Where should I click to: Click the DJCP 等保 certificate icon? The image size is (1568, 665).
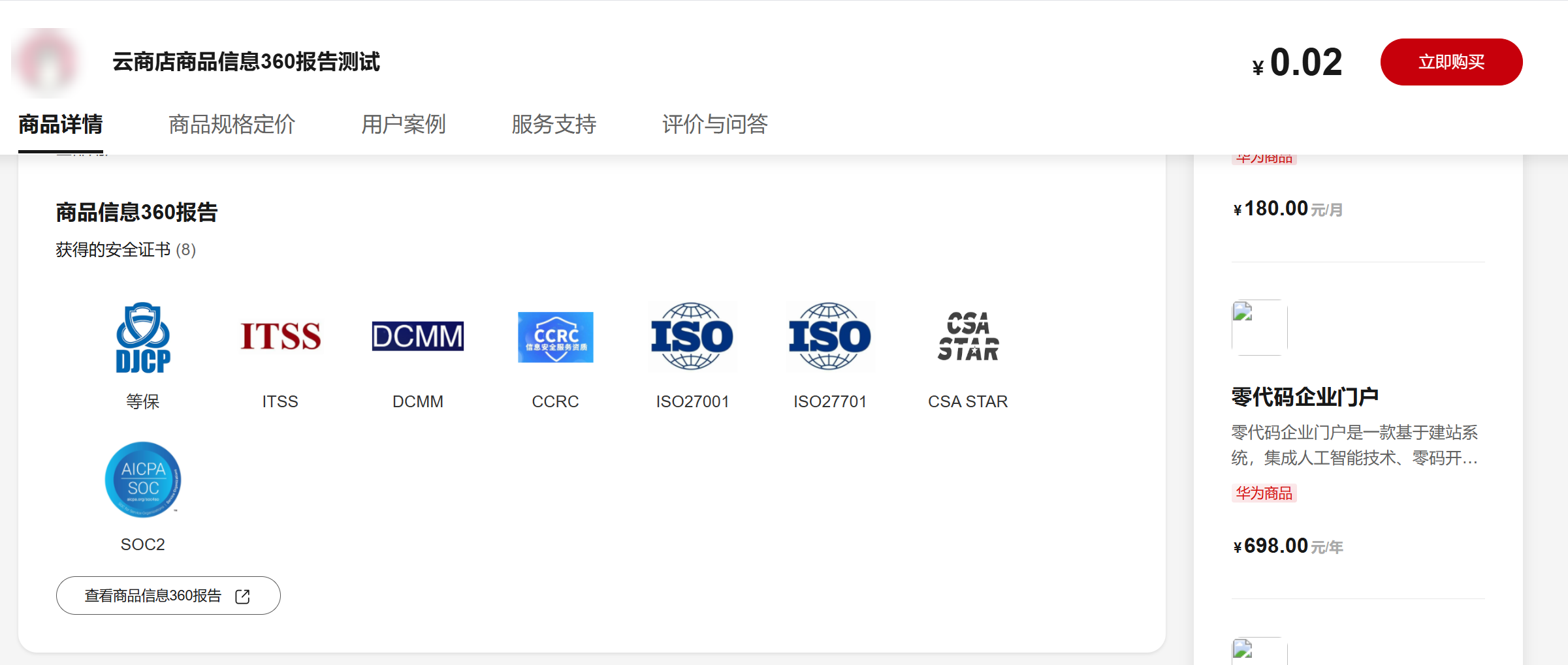tap(143, 337)
